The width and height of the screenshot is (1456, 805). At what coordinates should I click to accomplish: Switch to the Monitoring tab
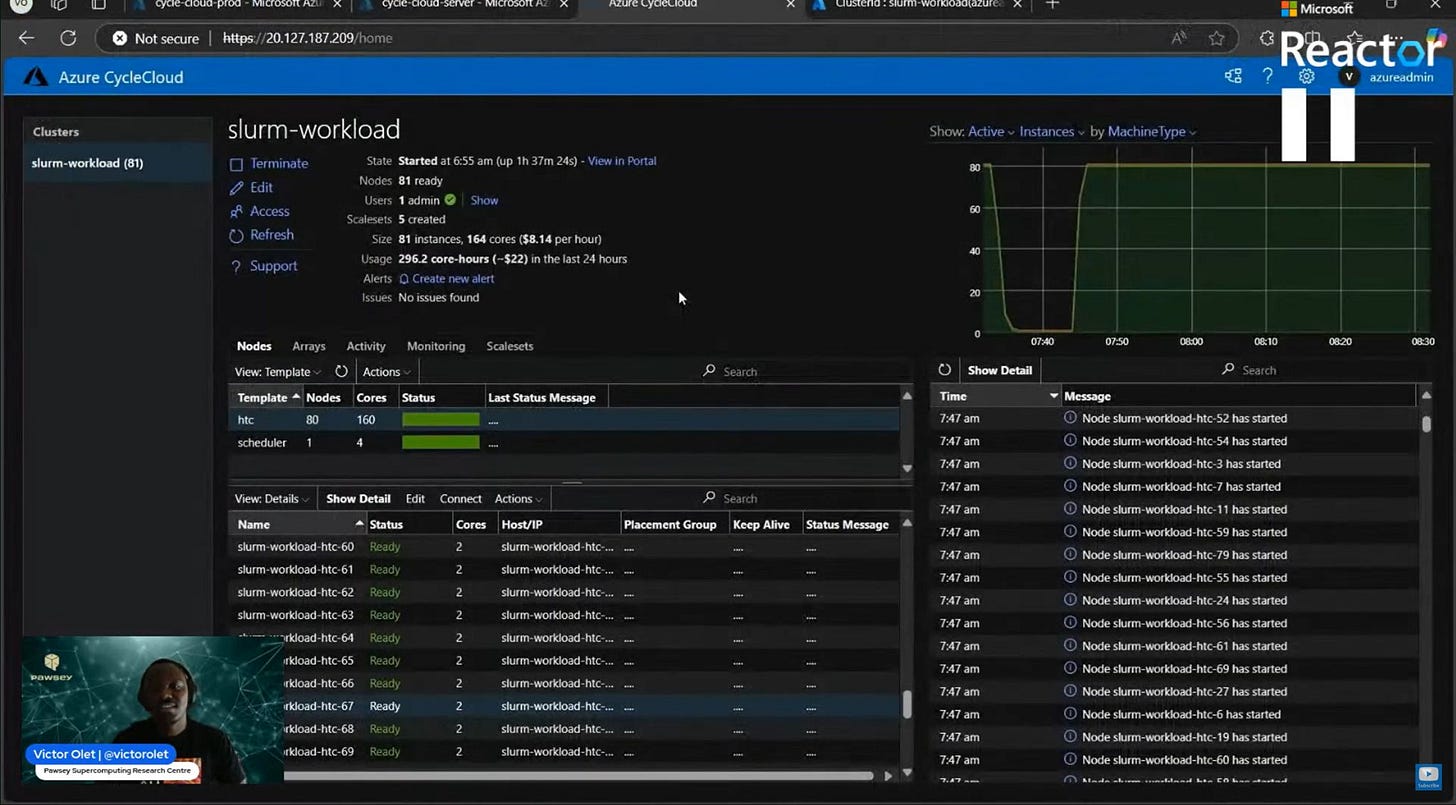click(x=436, y=346)
